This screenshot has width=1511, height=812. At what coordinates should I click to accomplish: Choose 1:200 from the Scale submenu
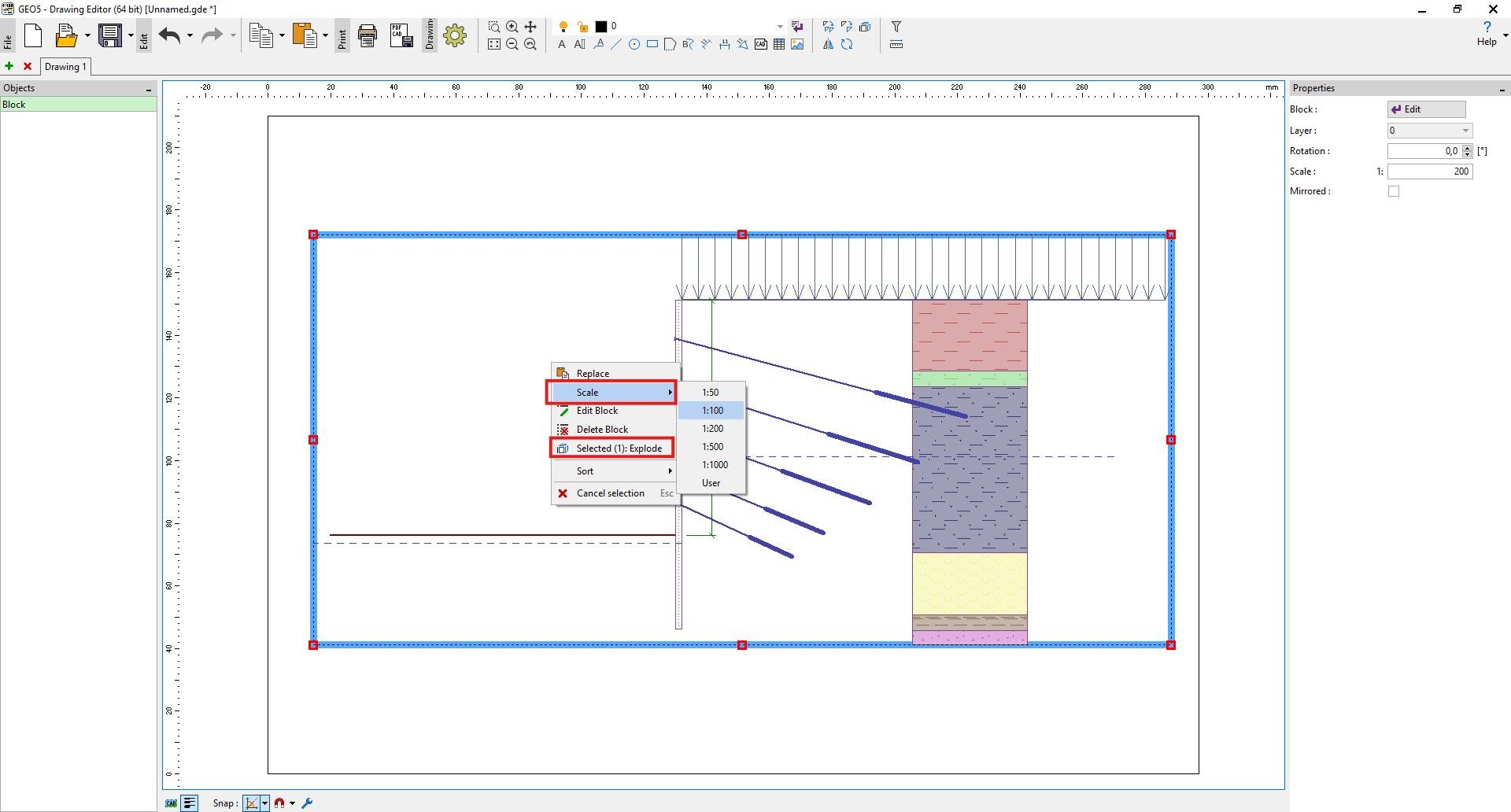point(712,429)
